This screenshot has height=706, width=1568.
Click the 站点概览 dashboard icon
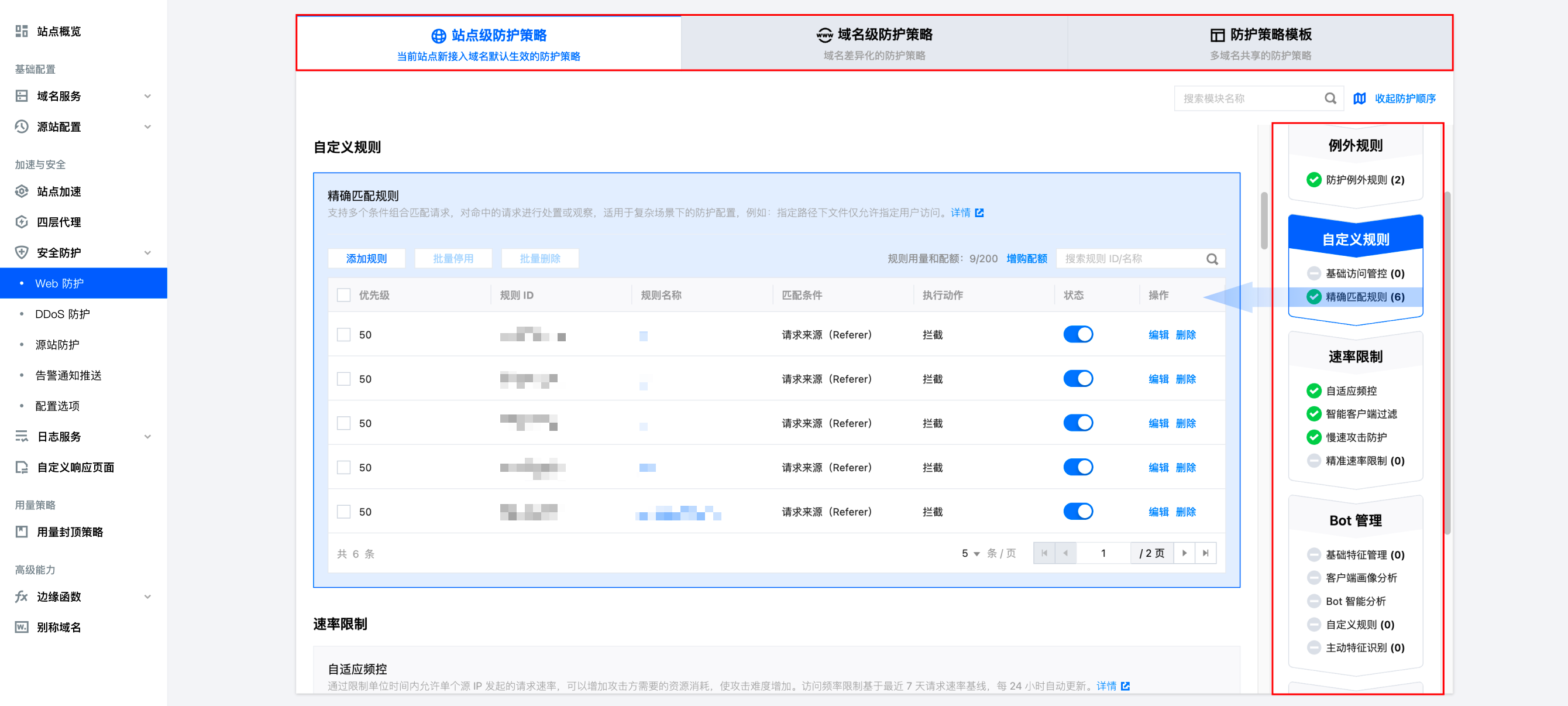22,31
